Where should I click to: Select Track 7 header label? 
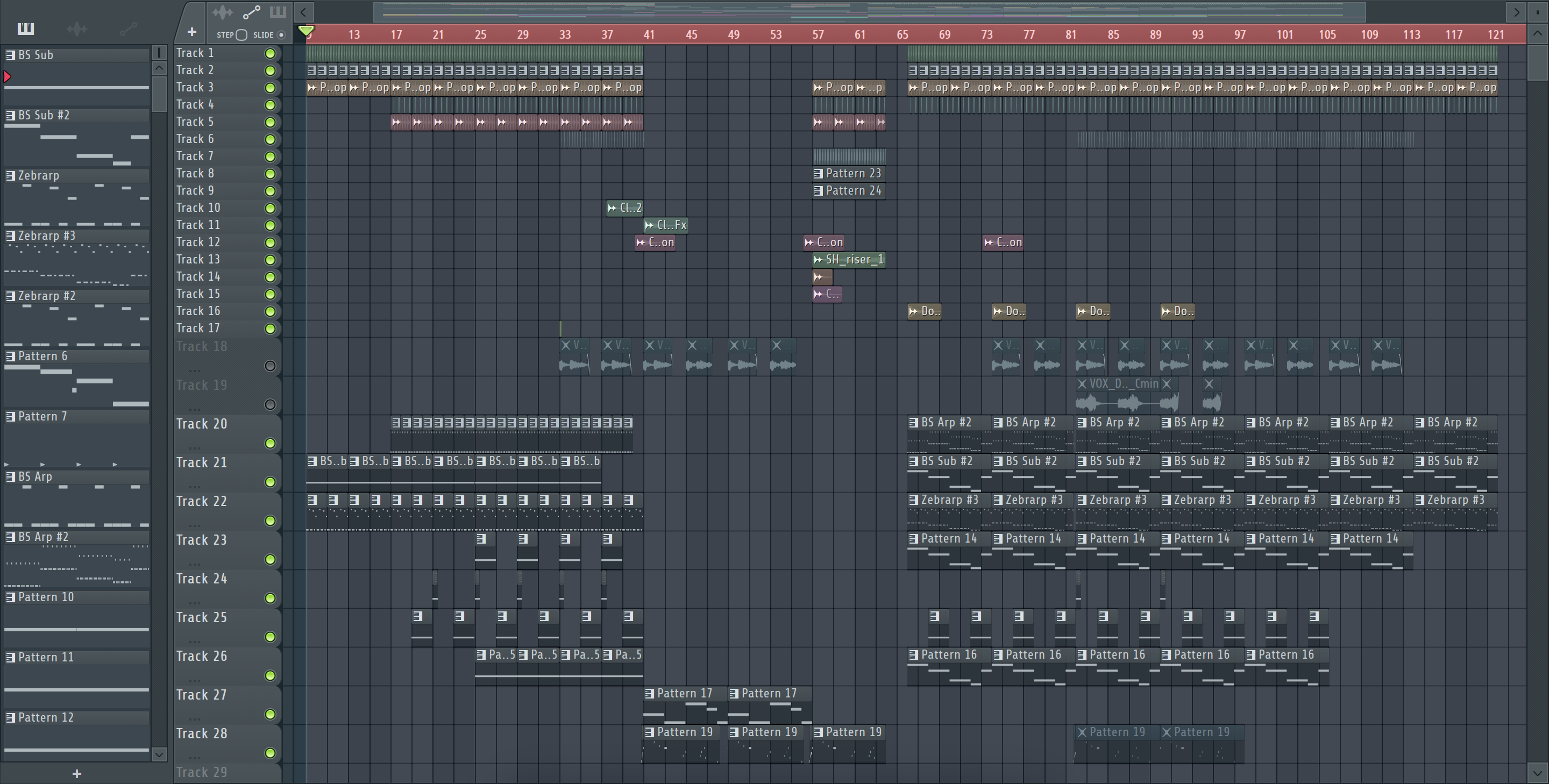tap(195, 156)
